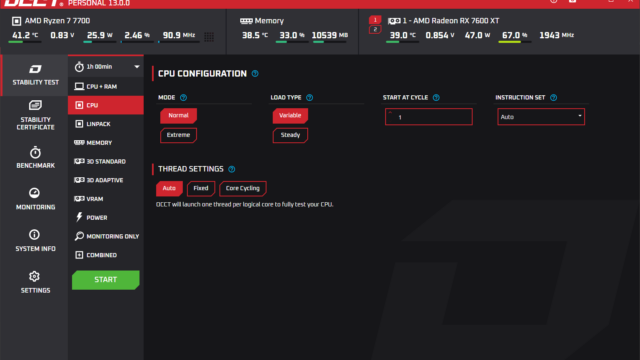640x360 pixels.
Task: Select the Memory test
Action: [106, 143]
